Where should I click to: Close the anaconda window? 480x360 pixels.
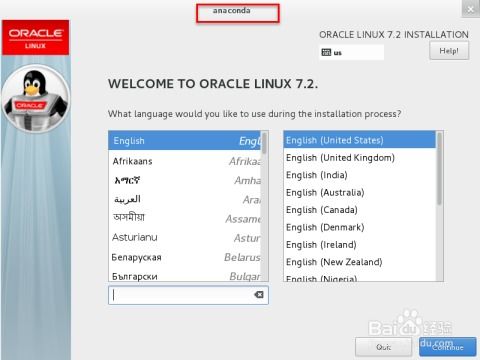pos(470,9)
